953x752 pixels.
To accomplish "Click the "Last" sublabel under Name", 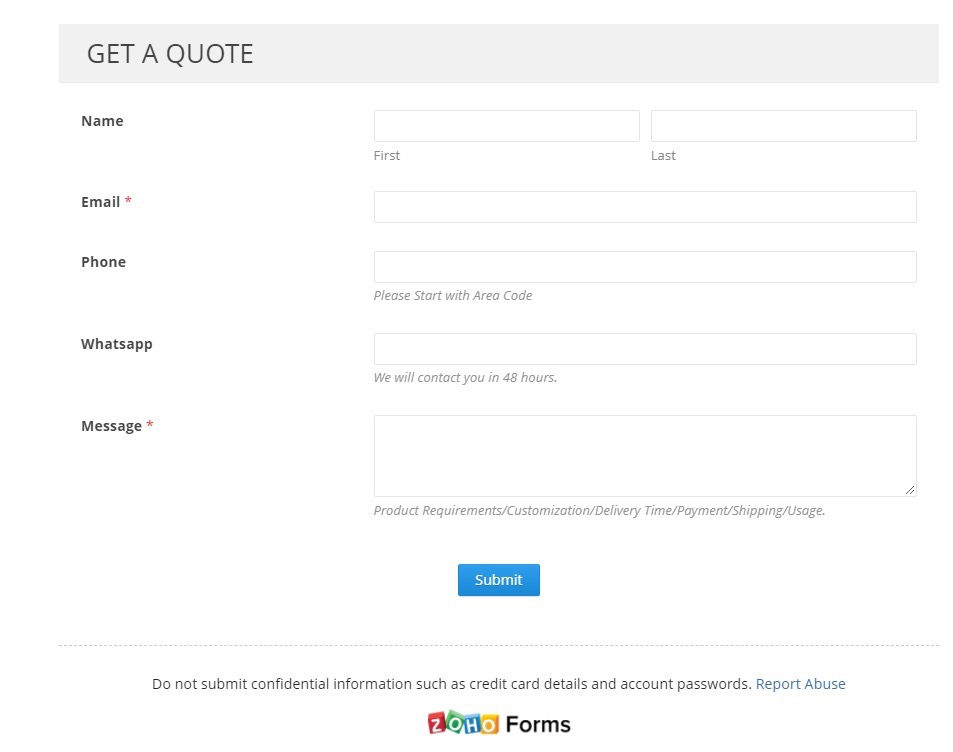I will pos(663,156).
